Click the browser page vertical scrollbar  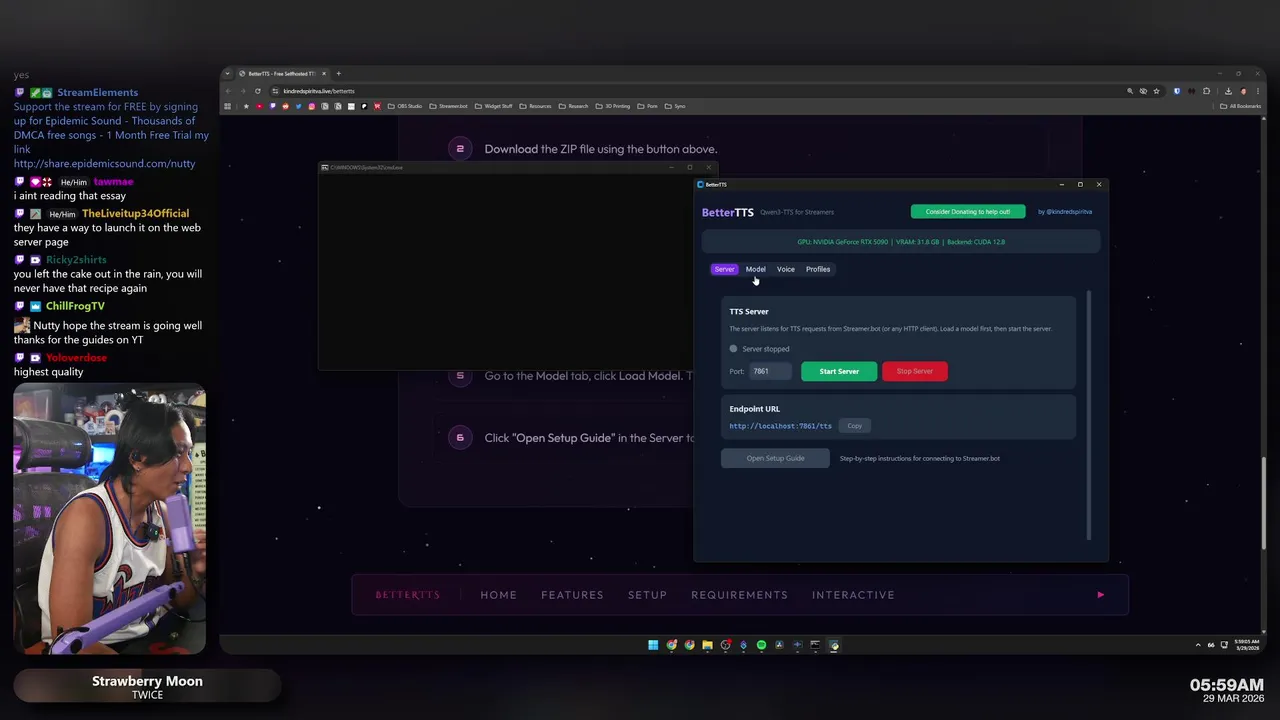pyautogui.click(x=1264, y=503)
